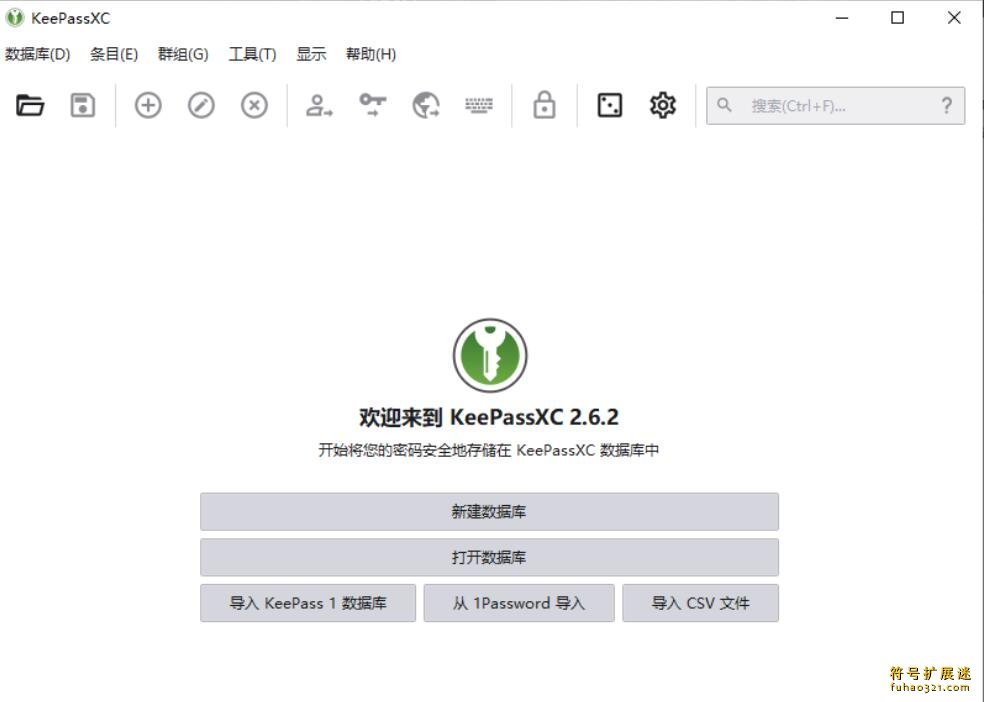Minimize the KeePassXC window

(x=842, y=18)
